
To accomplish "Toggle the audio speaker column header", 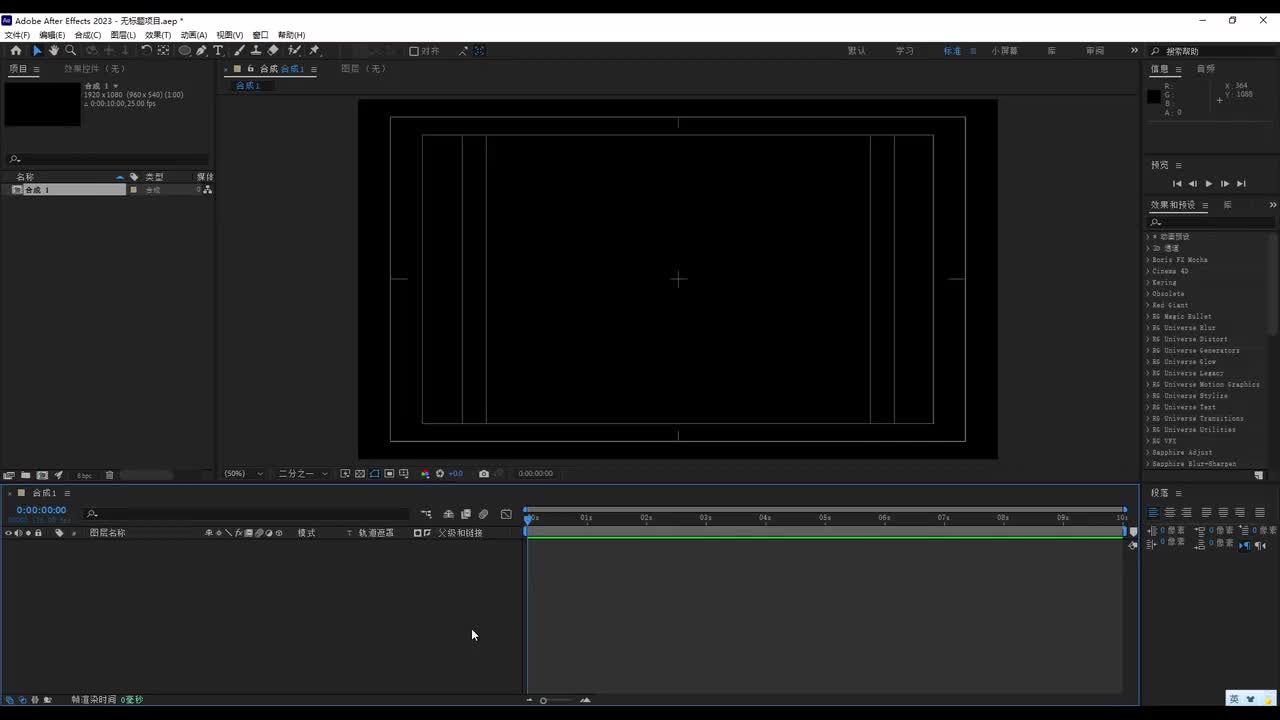I will click(18, 533).
